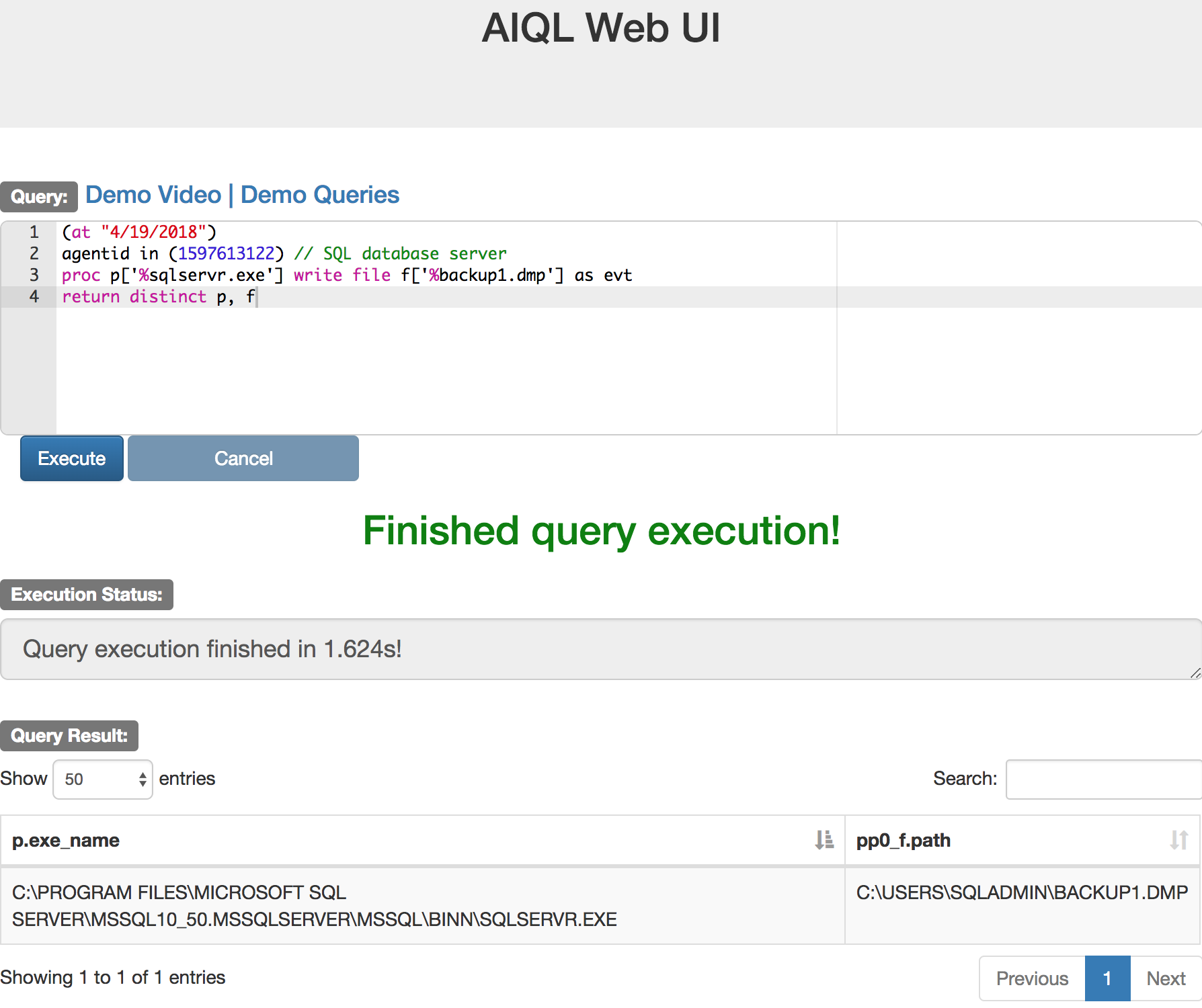Select page 1 in pagination
This screenshot has height=1008, width=1202.
[1107, 978]
